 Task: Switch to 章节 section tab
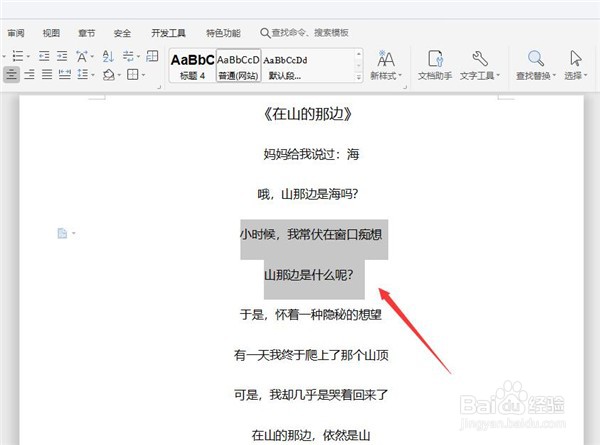(x=86, y=33)
